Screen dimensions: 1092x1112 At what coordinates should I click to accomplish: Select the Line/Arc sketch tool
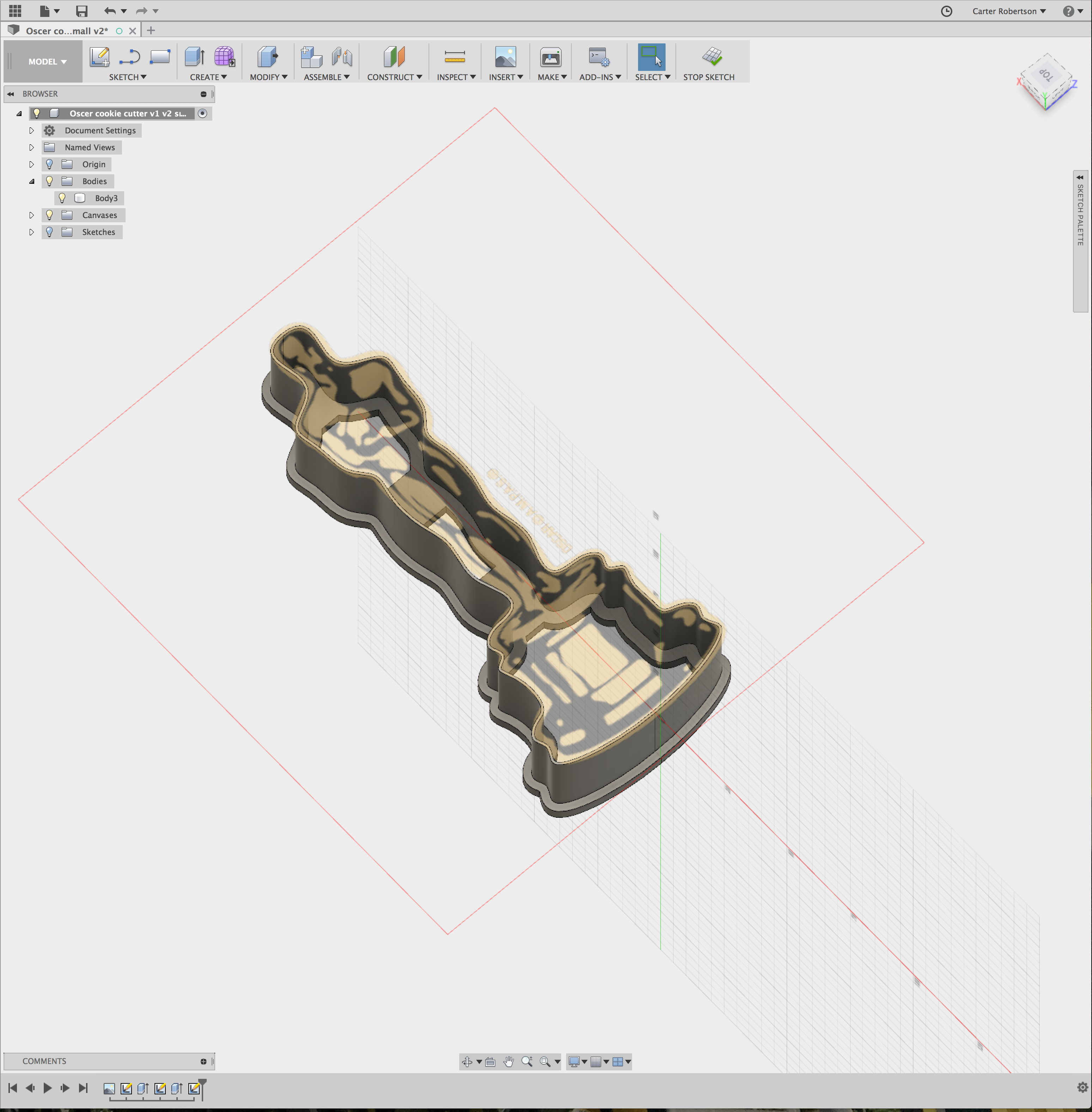click(129, 57)
